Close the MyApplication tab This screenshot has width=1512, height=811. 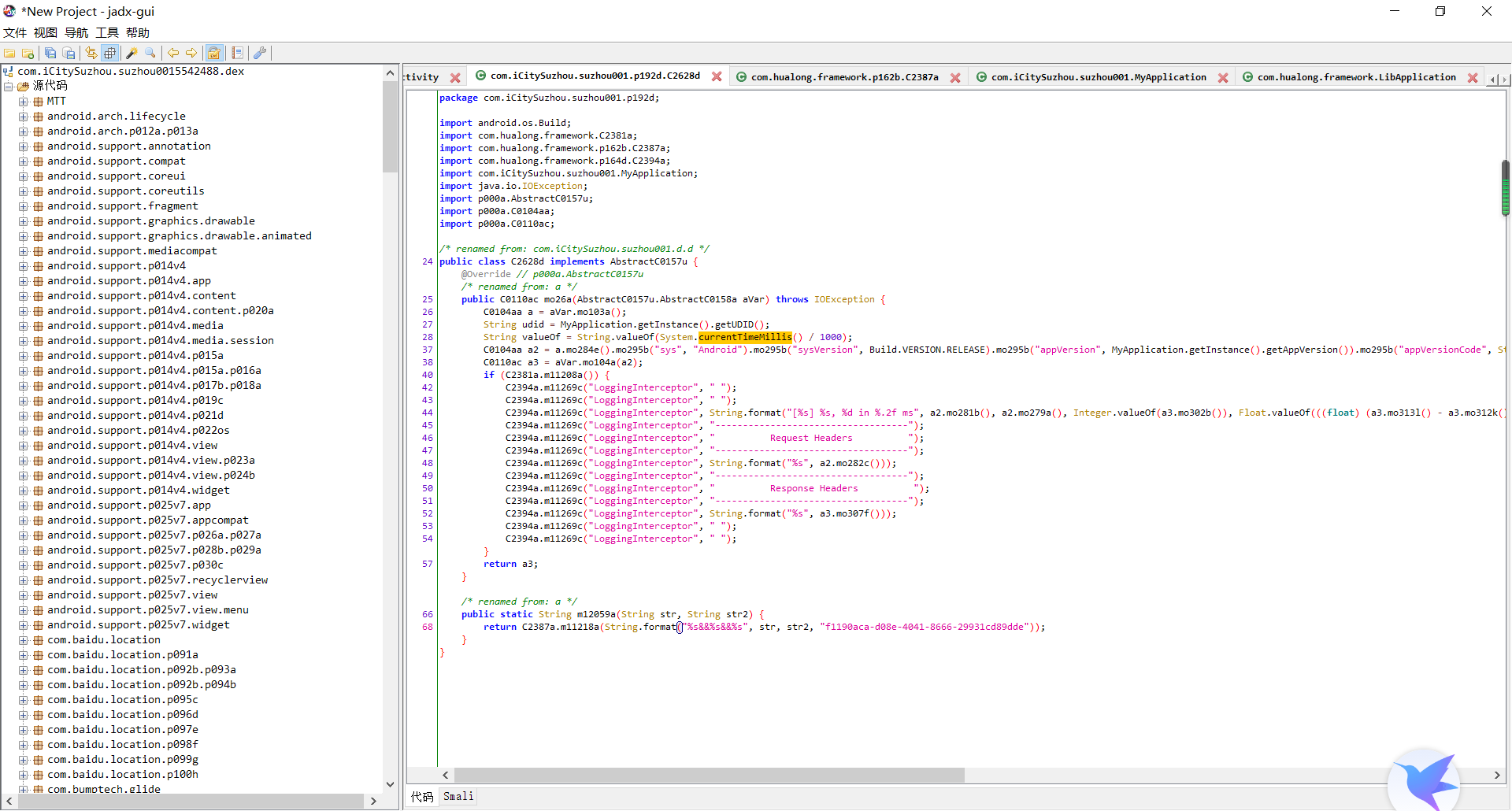click(1223, 78)
